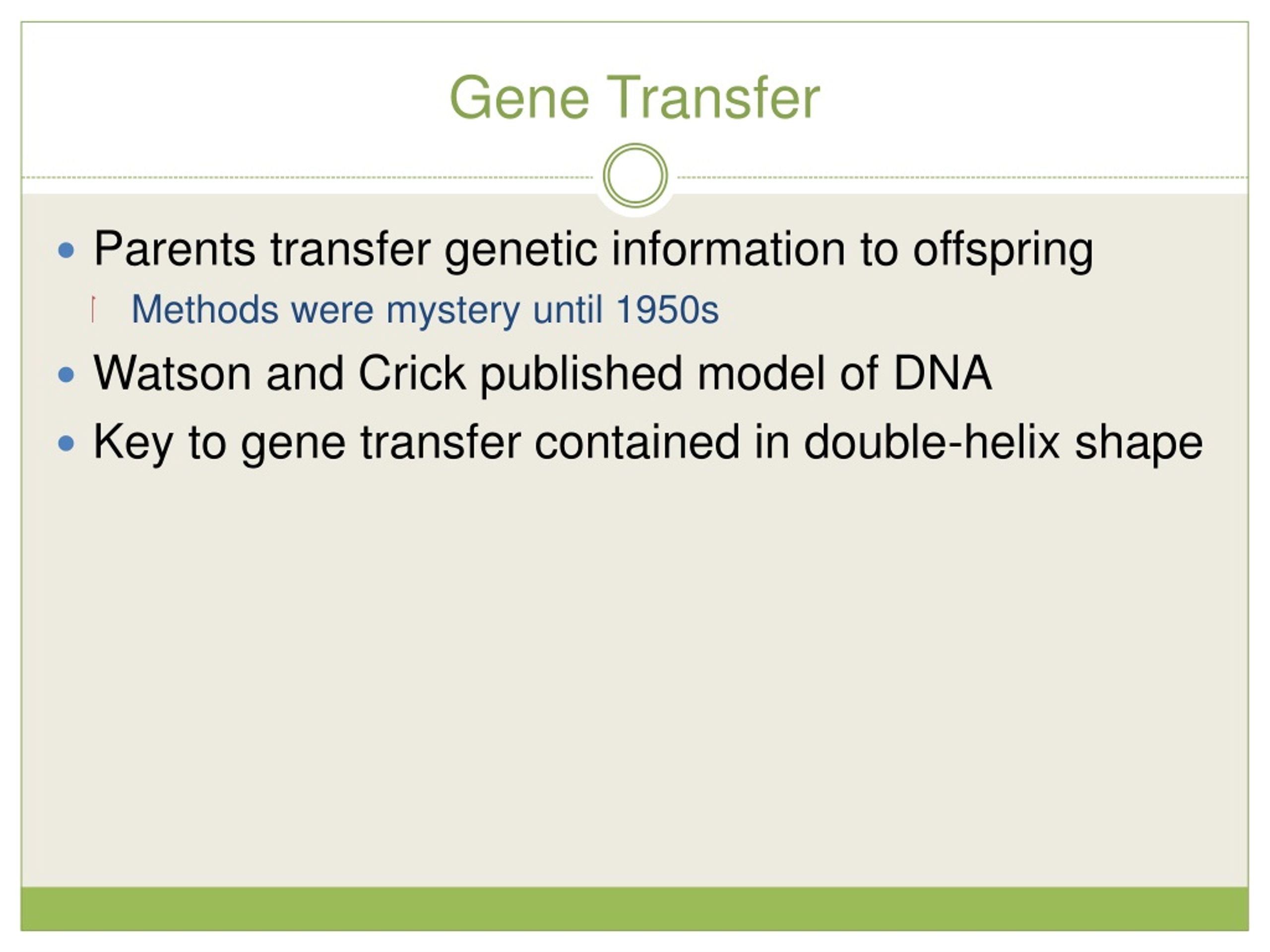
Task: Click the dotted divider line under title
Action: pos(308,178)
